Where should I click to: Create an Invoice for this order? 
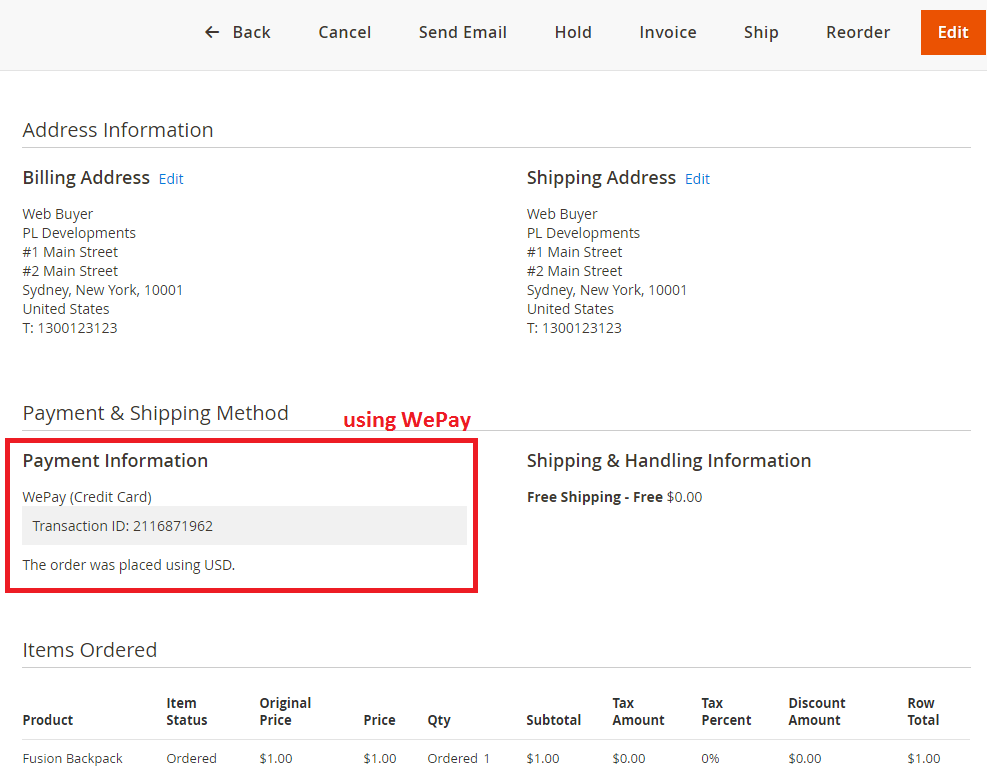pos(667,32)
